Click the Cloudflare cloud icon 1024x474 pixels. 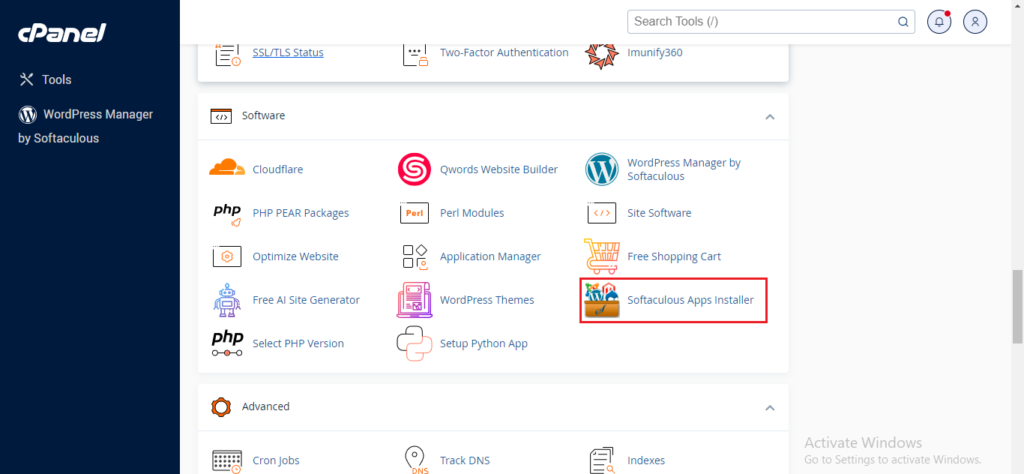pos(227,169)
